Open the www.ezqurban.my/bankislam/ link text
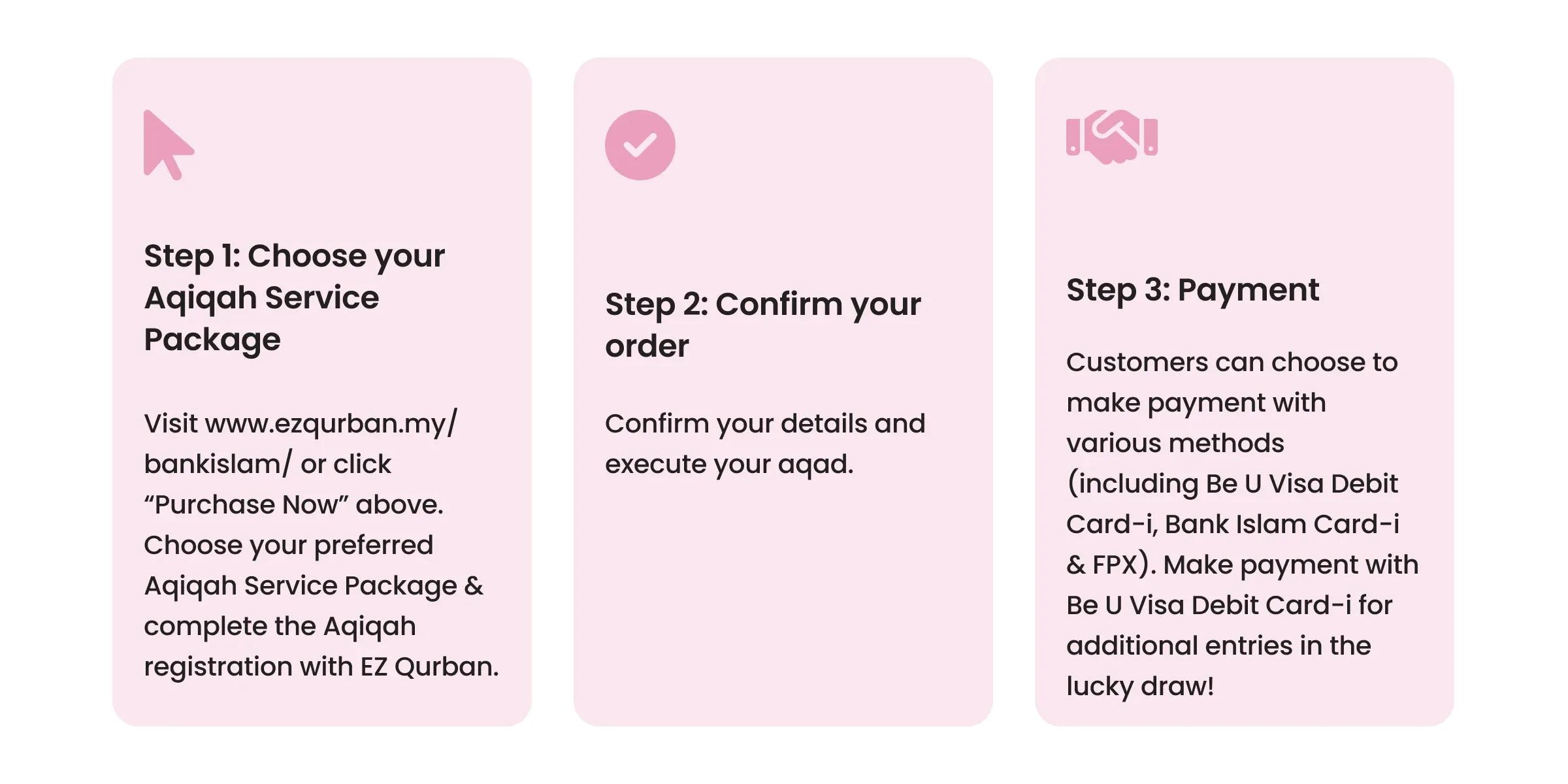1568x784 pixels. [x=301, y=444]
